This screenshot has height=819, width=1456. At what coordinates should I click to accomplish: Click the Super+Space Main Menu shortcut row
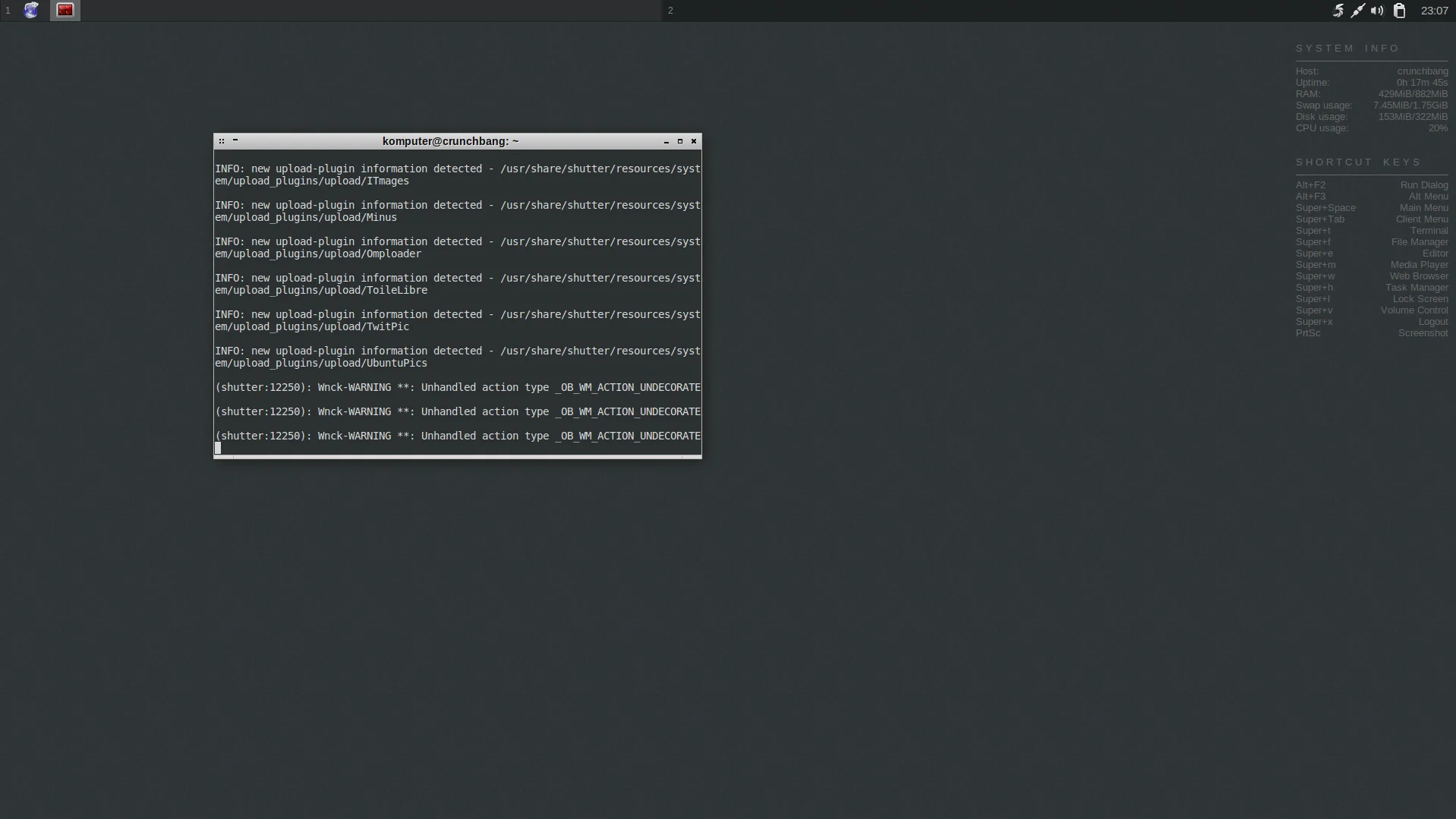pyautogui.click(x=1372, y=208)
